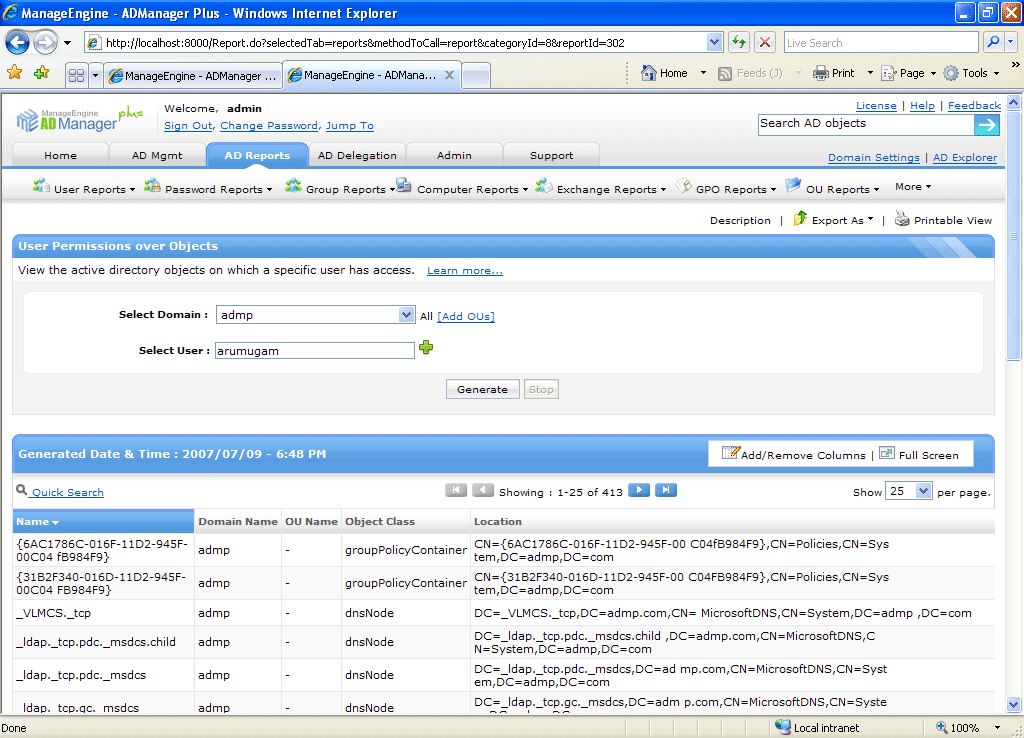The height and width of the screenshot is (738, 1024).
Task: Open the AD Explorer link
Action: coord(965,157)
